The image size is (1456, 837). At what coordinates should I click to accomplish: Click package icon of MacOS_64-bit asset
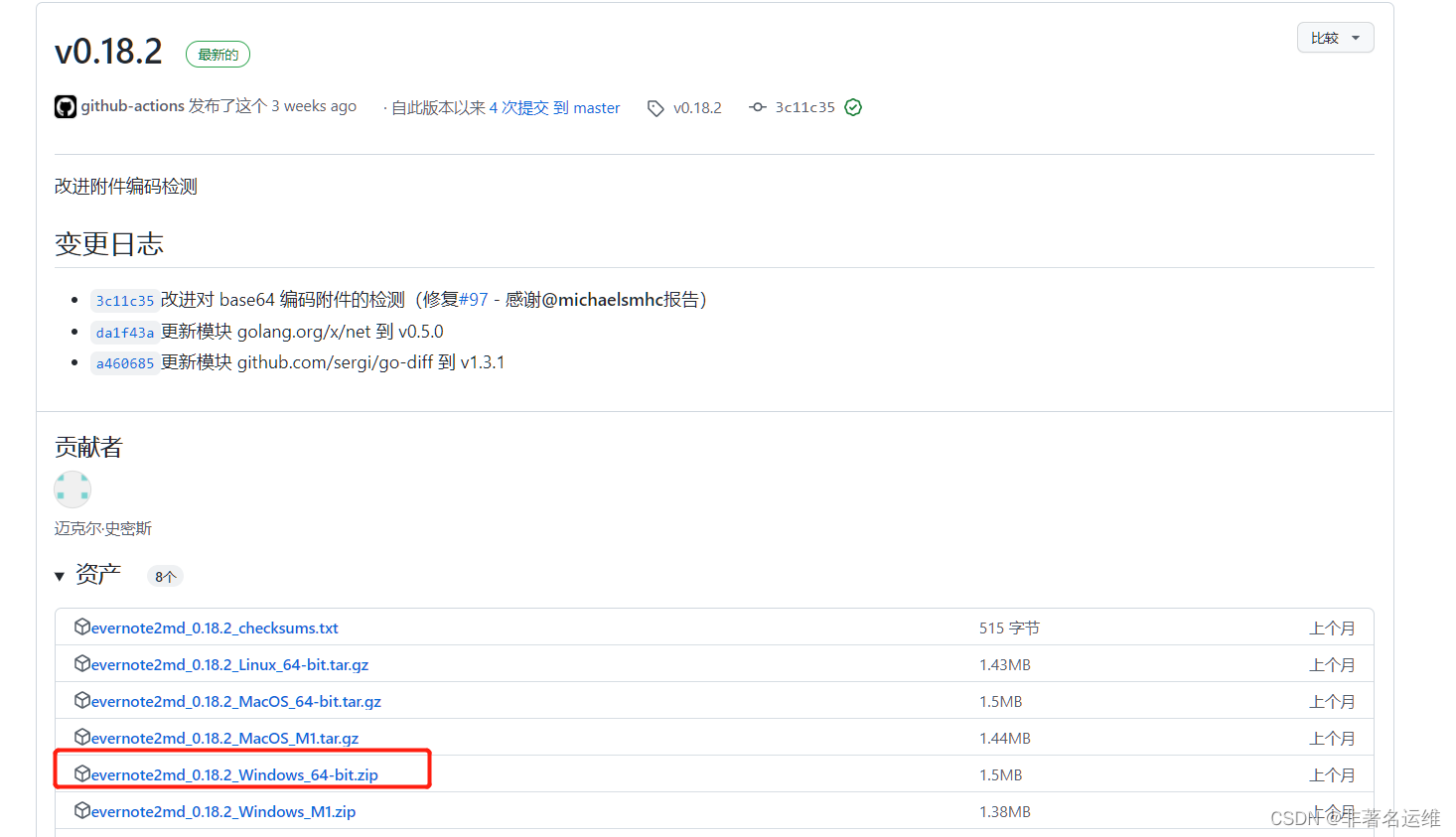click(82, 700)
